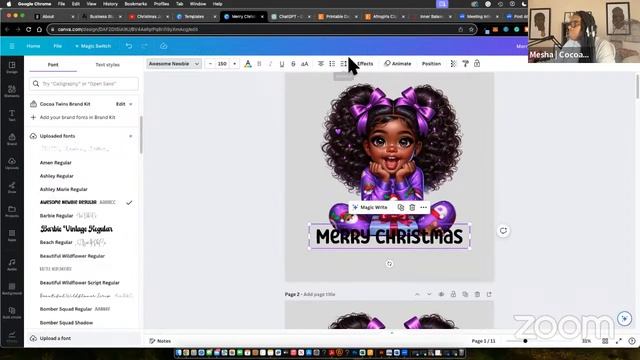Image resolution: width=640 pixels, height=360 pixels.
Task: Adjust the zoom slider
Action: pyautogui.click(x=525, y=341)
